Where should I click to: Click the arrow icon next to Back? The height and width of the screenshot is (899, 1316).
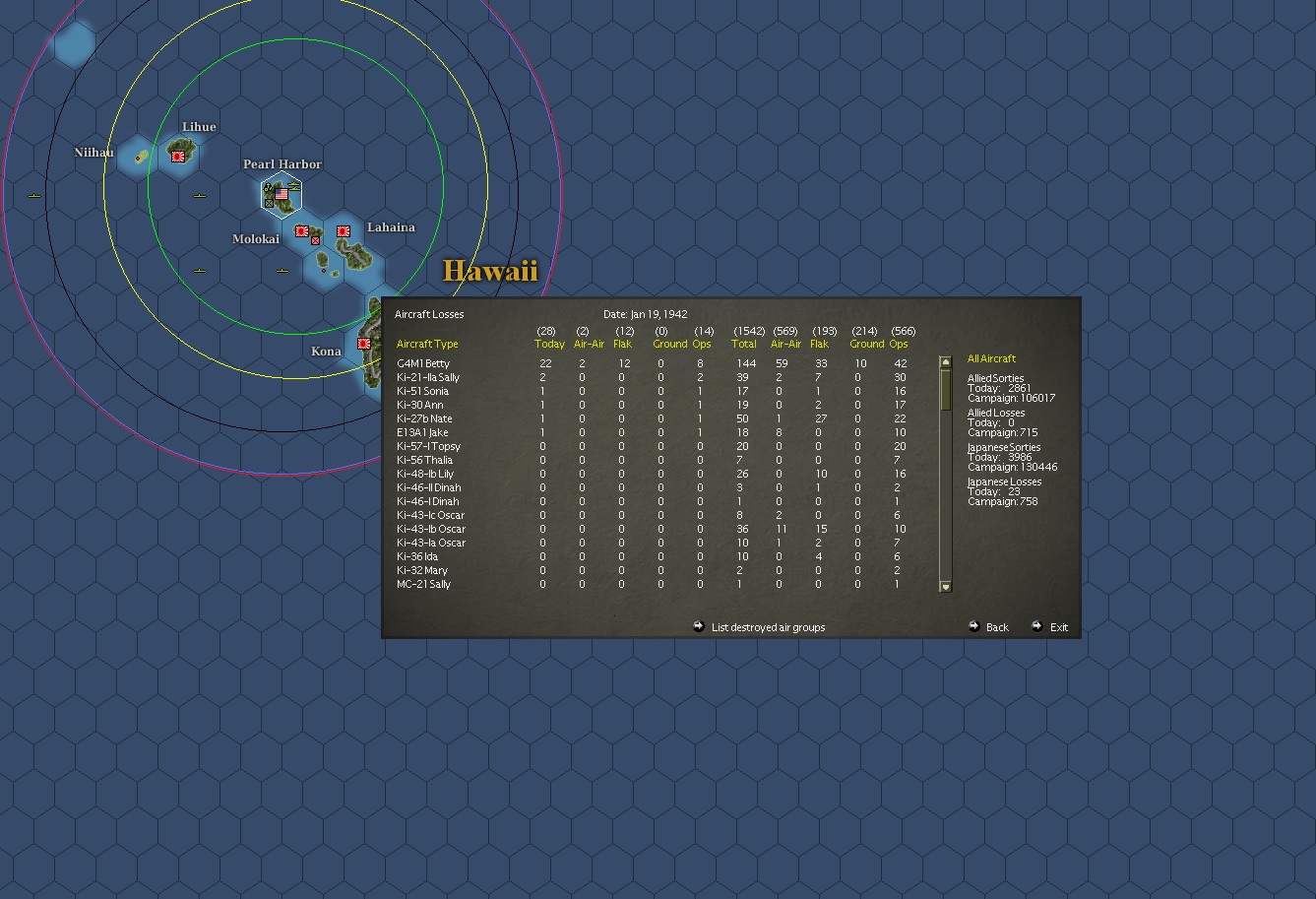[x=973, y=626]
